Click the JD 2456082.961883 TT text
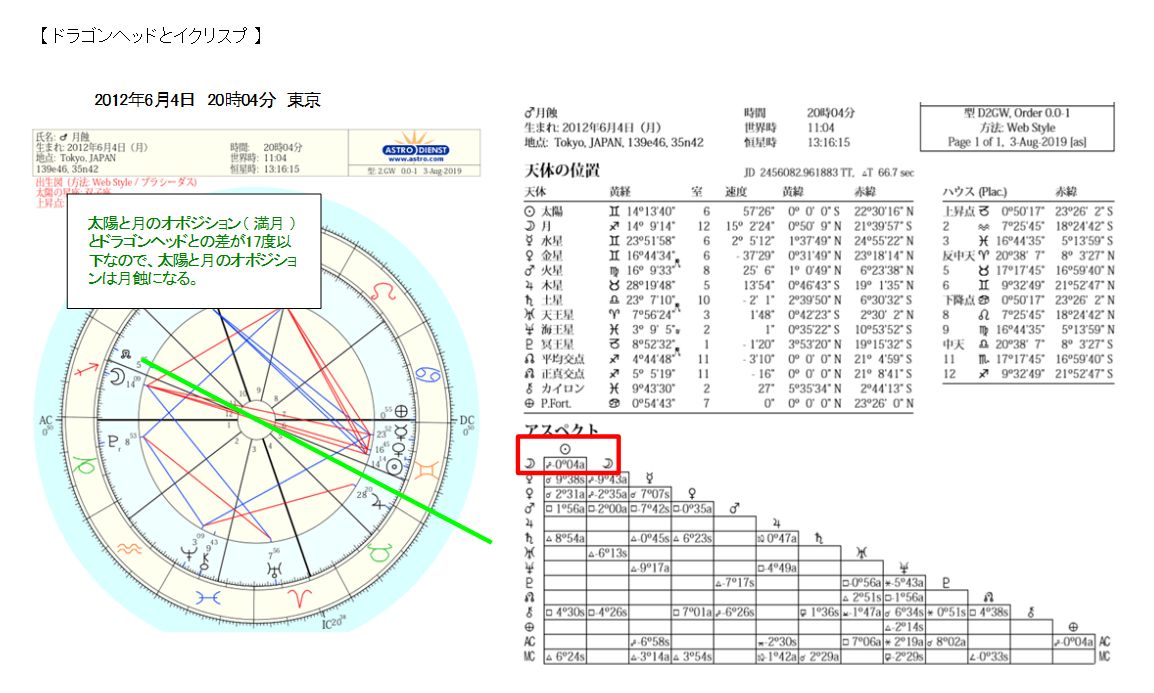This screenshot has width=1154, height=693. (799, 173)
